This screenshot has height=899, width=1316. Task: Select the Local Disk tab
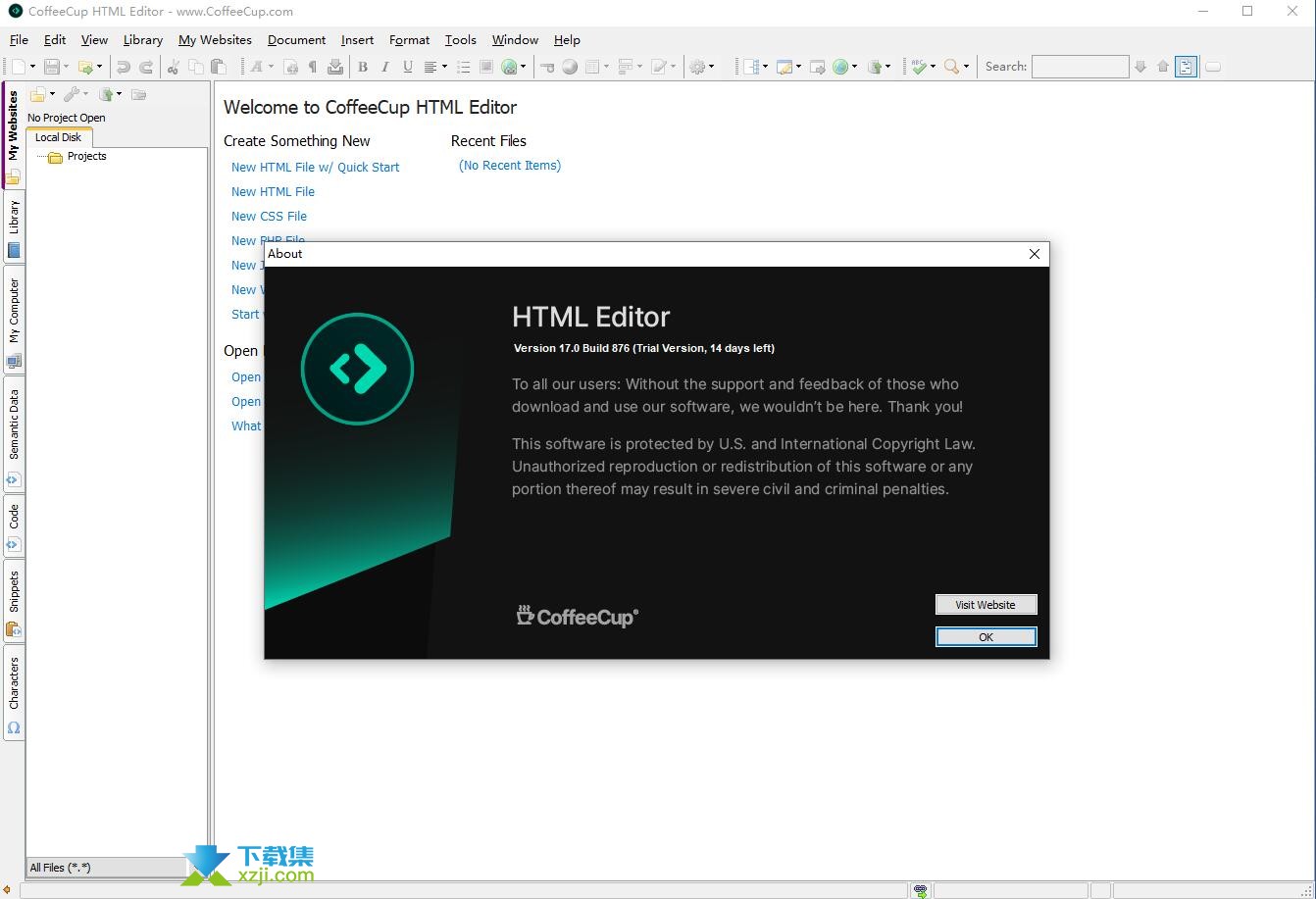59,138
